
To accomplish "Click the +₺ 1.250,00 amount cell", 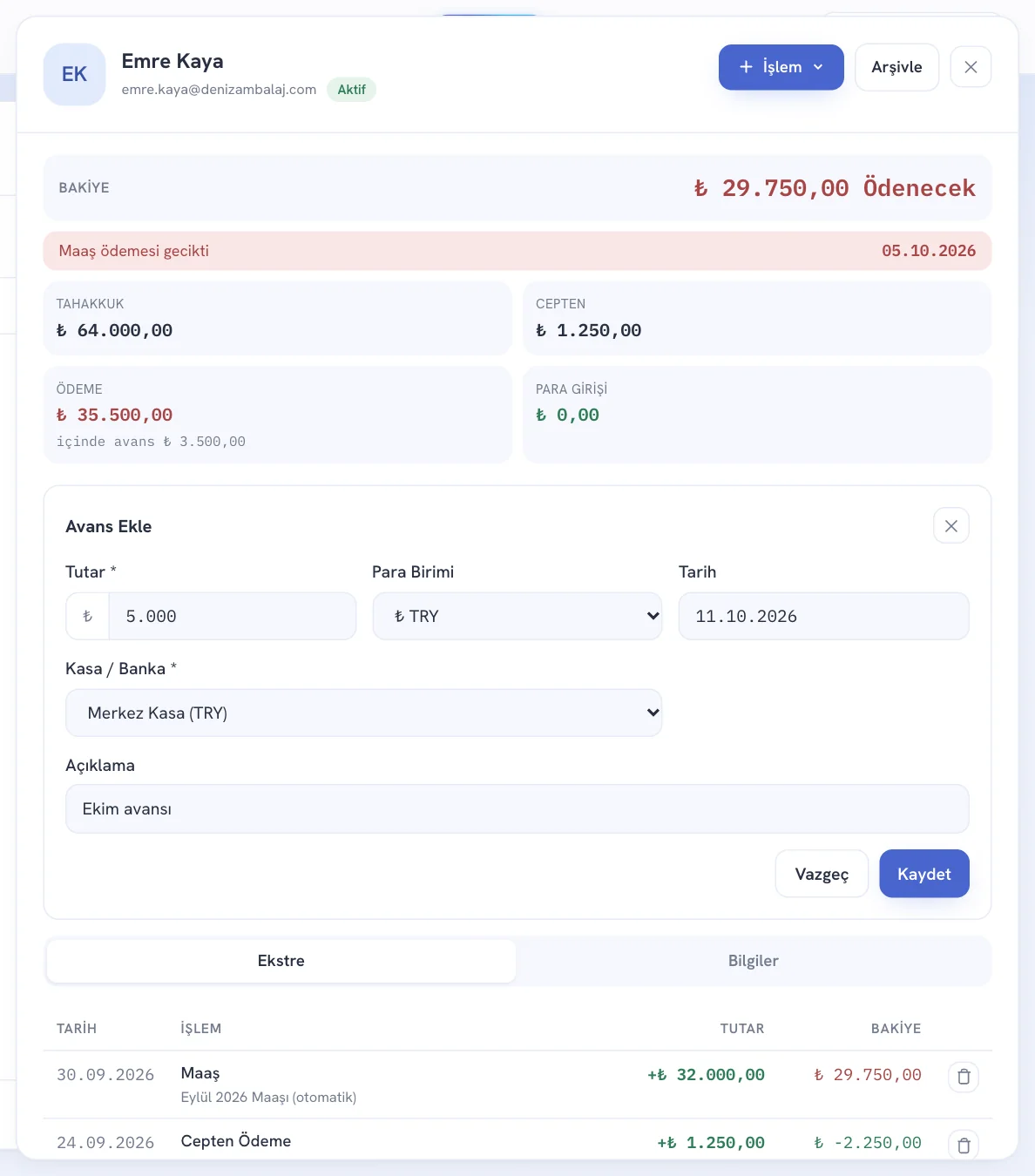I will tap(711, 1143).
